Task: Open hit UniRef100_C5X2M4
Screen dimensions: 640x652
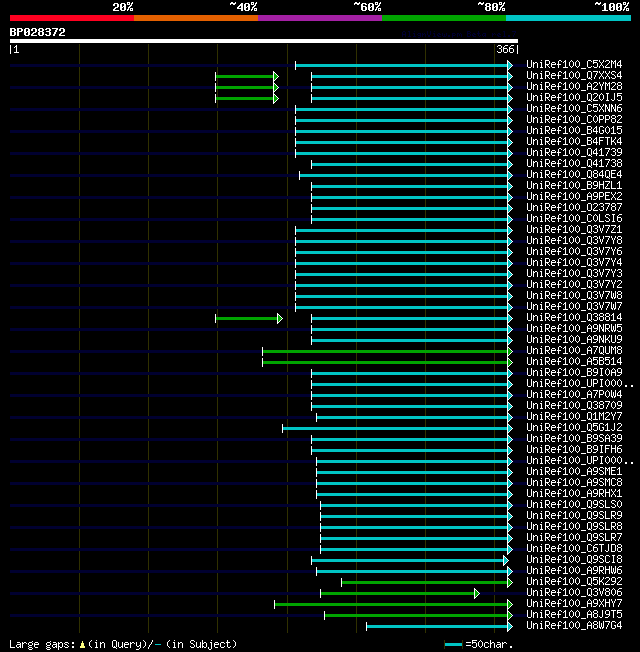Action: click(x=574, y=64)
